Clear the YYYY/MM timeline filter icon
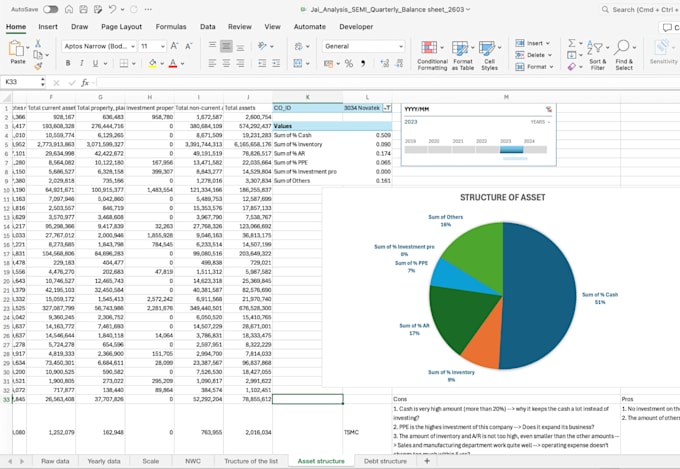 click(549, 109)
